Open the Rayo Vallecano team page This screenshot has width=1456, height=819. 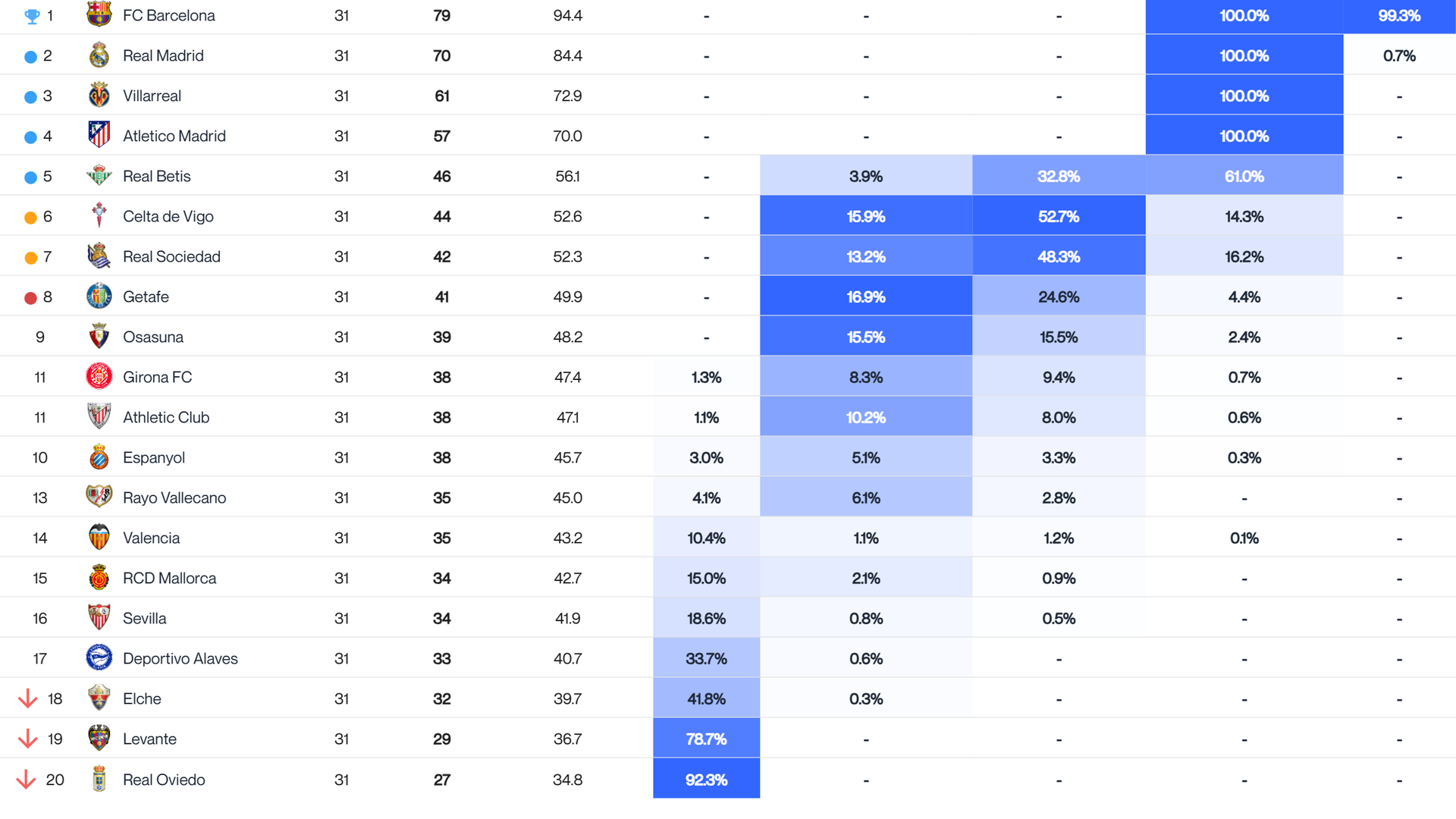pos(174,498)
